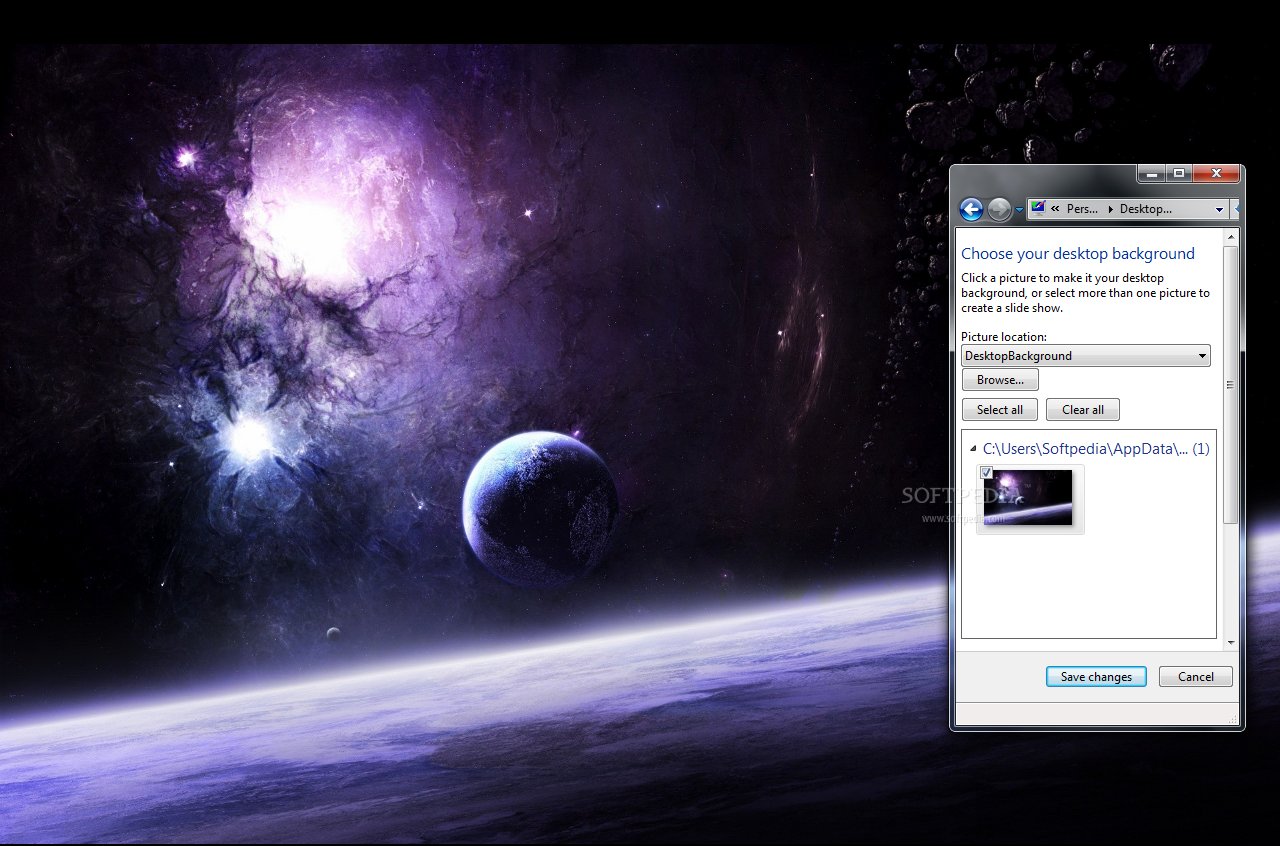
Task: Click the Clear all button
Action: (1083, 409)
